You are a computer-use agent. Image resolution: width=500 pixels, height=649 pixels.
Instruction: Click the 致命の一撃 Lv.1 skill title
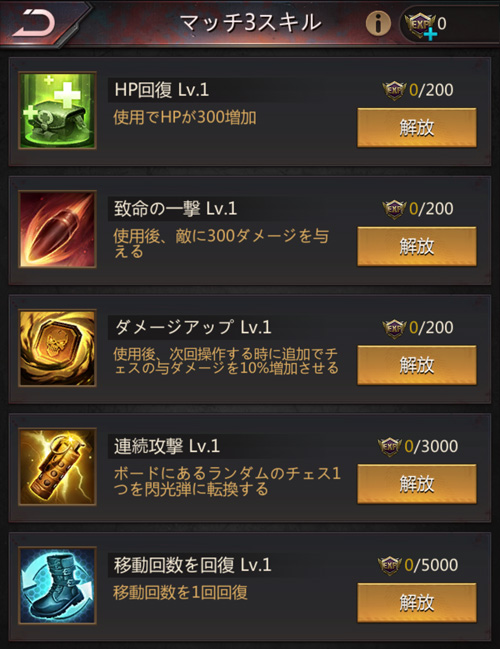point(175,209)
